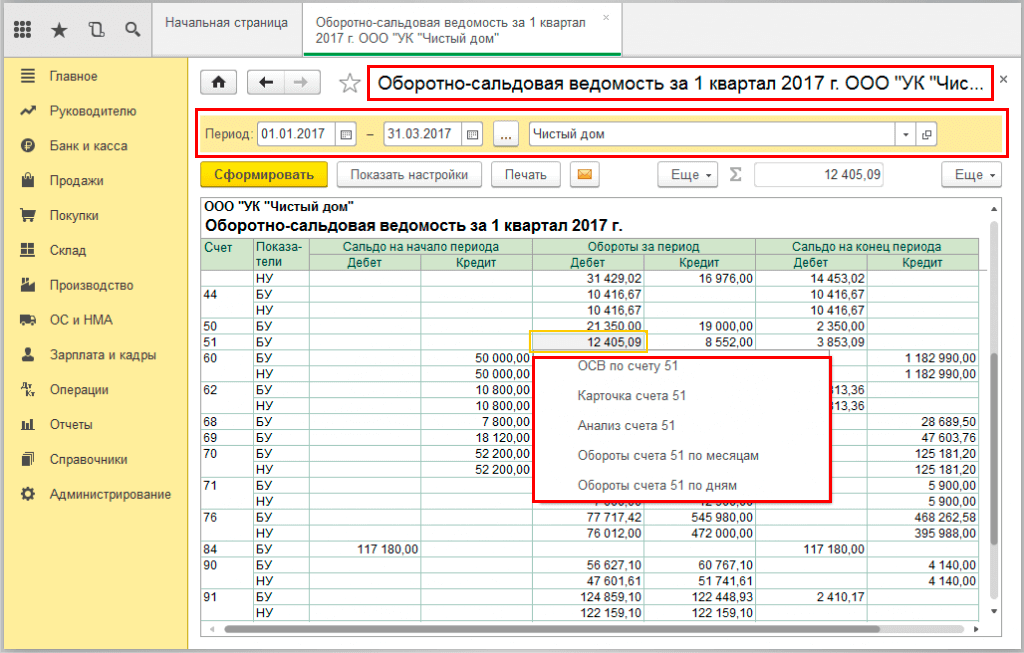Click Показать настройки button
This screenshot has height=653, width=1024.
point(409,174)
